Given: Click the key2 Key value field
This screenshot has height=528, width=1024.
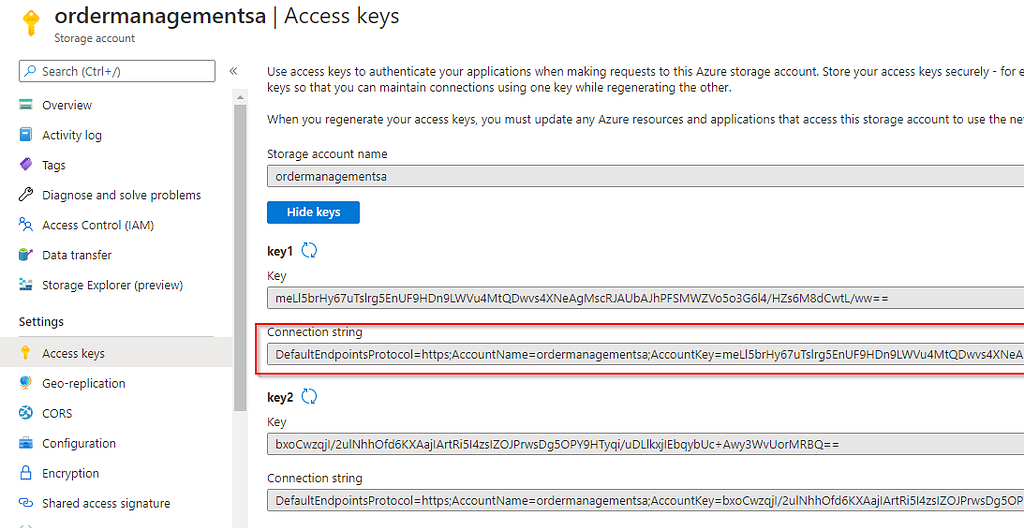Looking at the screenshot, I should click(645, 444).
